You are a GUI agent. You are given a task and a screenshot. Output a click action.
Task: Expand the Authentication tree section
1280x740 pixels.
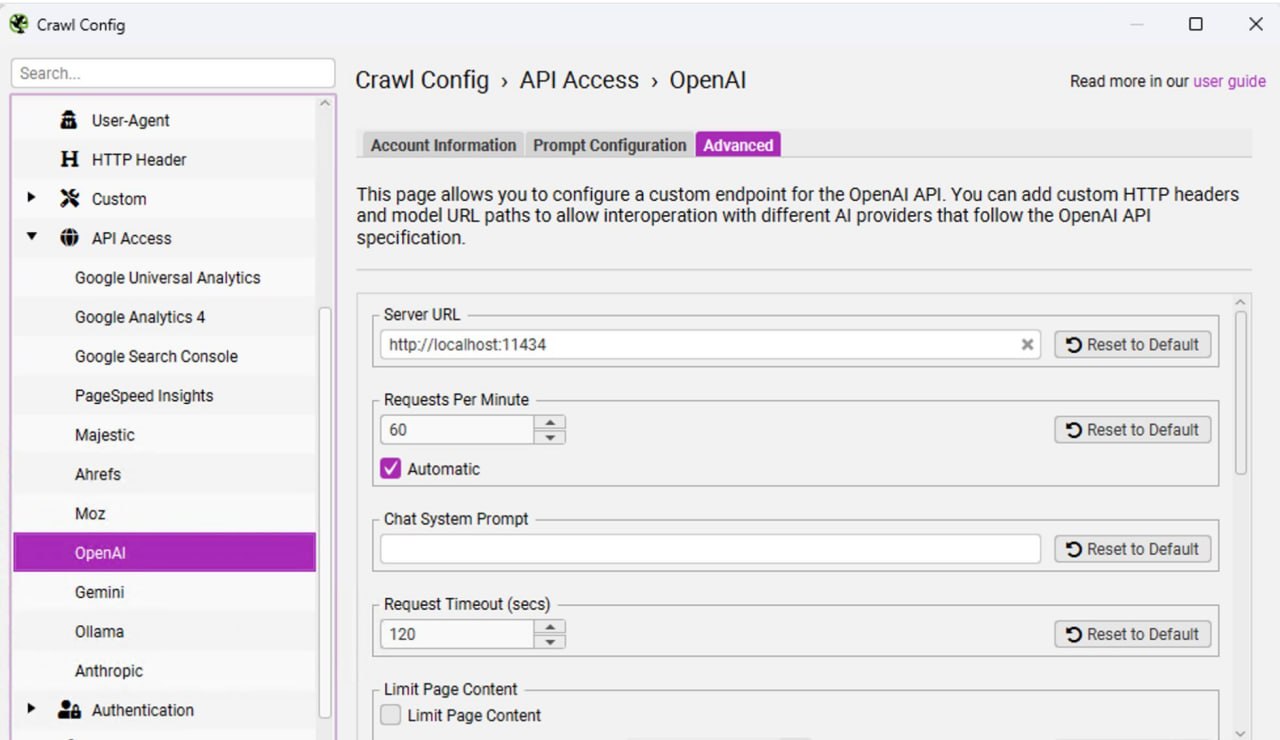pyautogui.click(x=32, y=709)
